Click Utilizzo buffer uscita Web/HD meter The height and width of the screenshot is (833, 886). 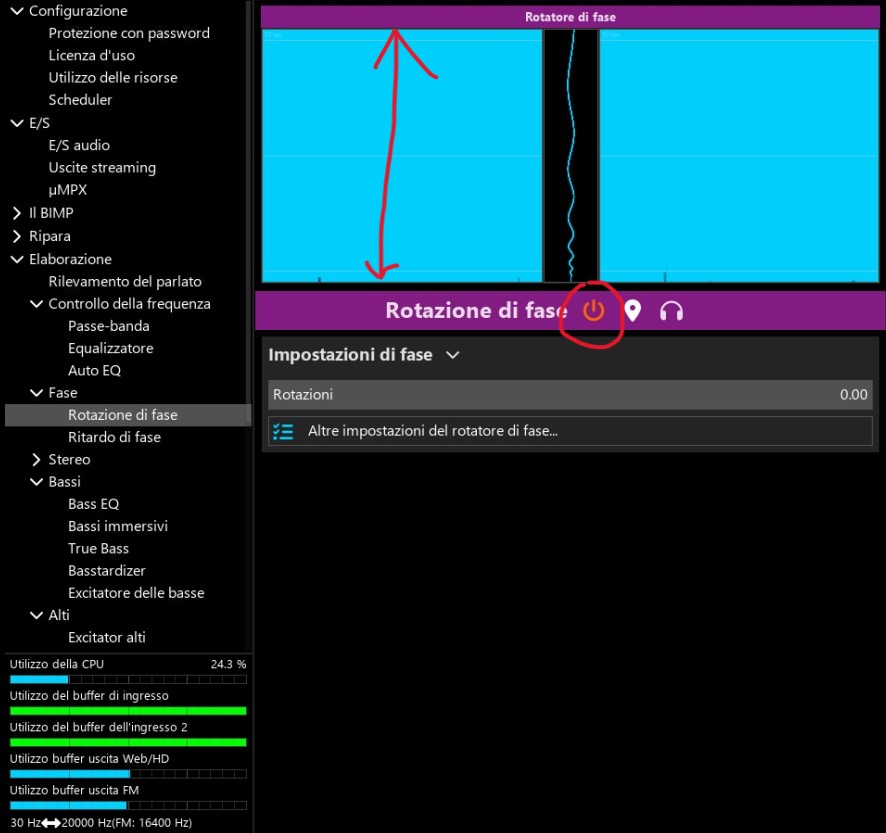click(x=128, y=774)
